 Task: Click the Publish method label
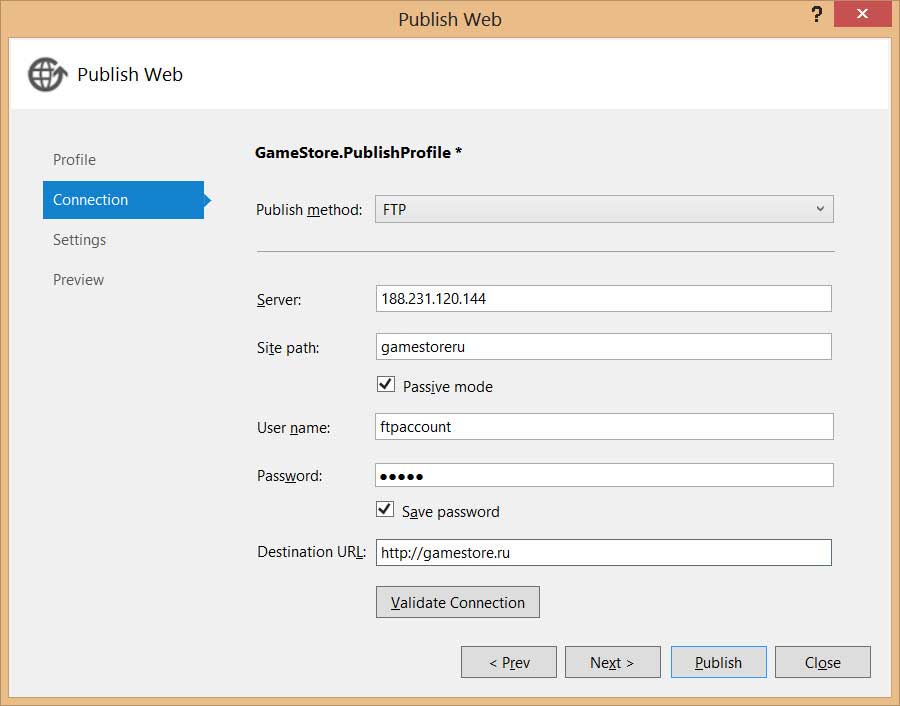click(x=309, y=210)
